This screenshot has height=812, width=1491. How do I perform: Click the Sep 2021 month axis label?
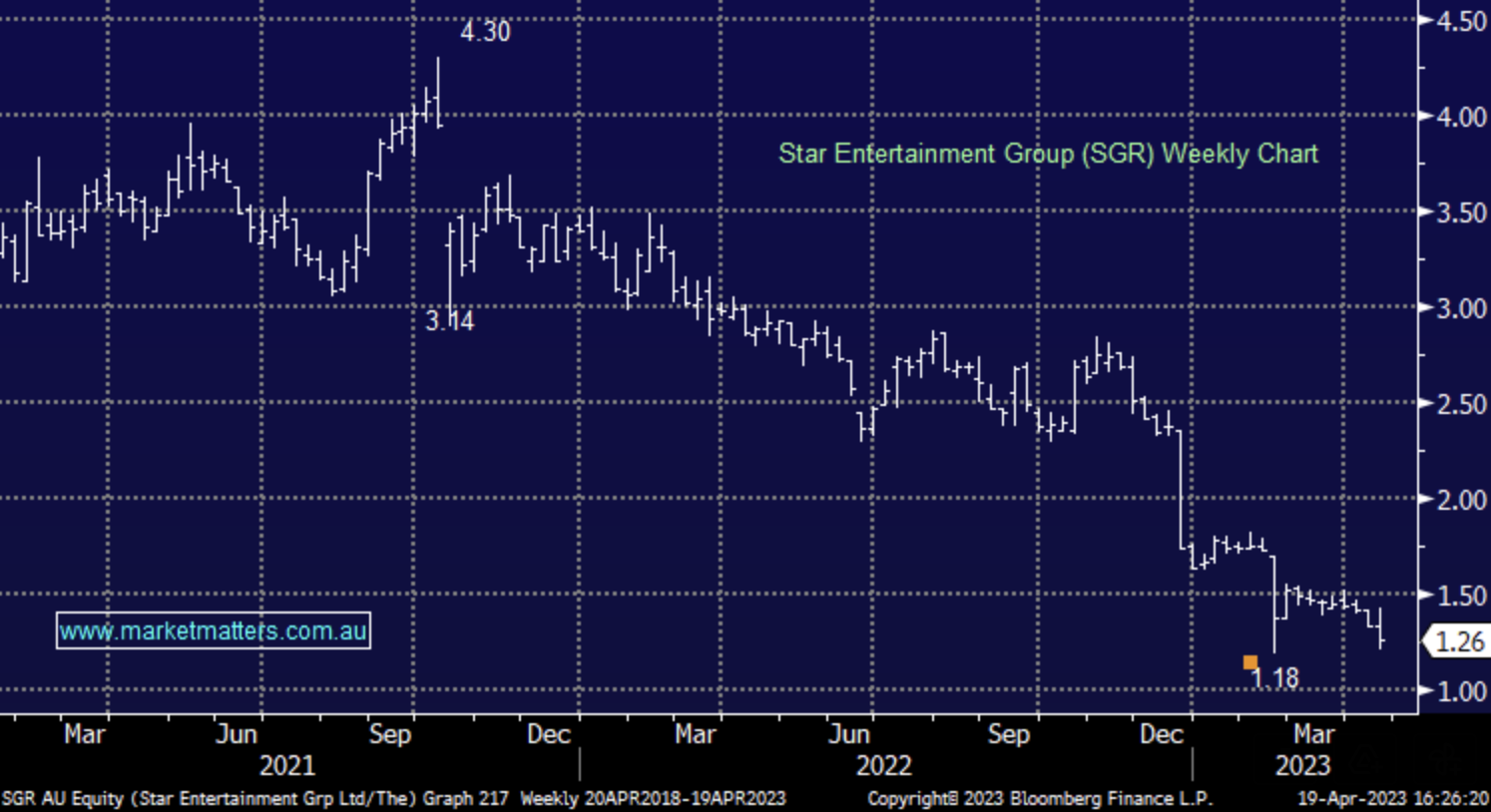[x=389, y=735]
